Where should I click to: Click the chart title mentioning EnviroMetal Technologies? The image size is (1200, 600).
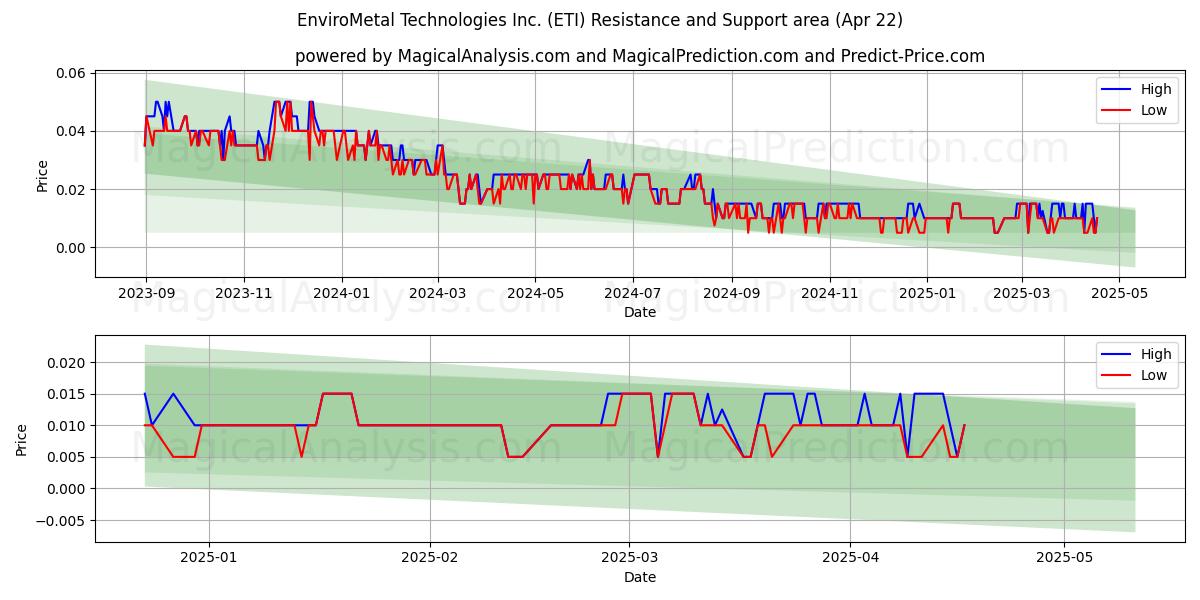point(600,20)
